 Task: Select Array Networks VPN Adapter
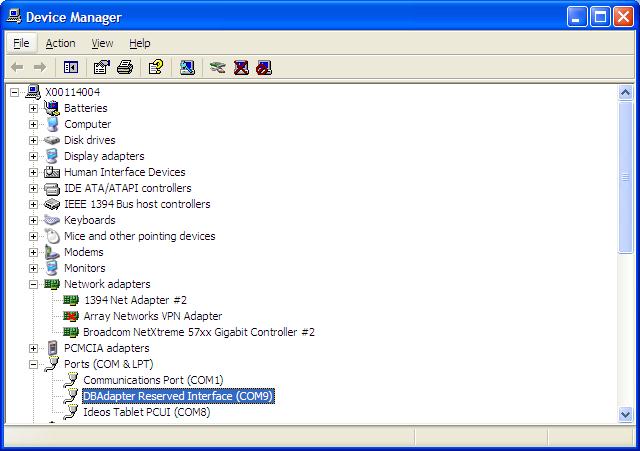tap(153, 316)
